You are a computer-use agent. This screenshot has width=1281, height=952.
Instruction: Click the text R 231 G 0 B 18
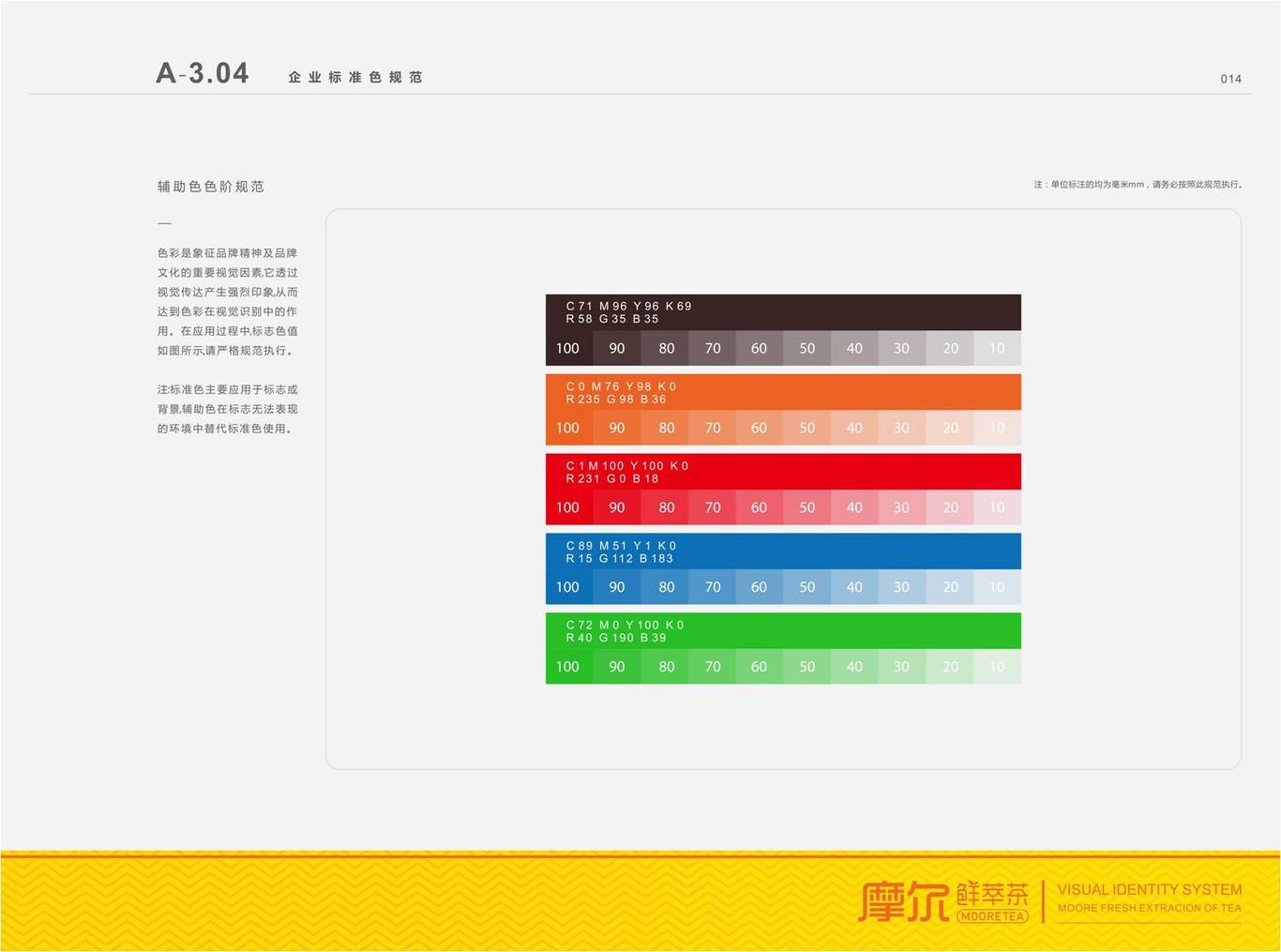click(x=612, y=478)
